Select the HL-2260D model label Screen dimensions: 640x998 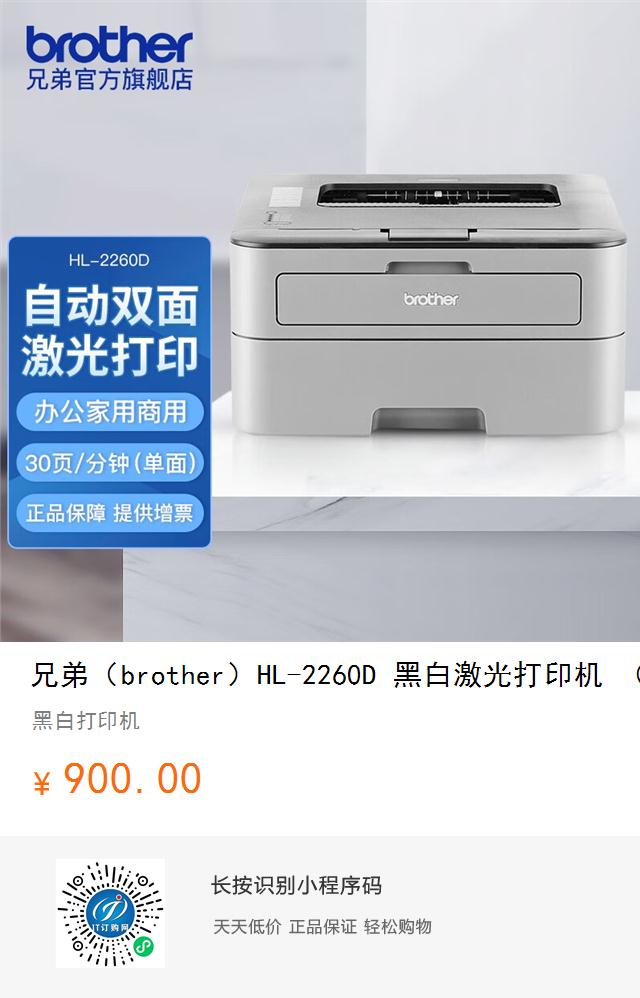[109, 260]
